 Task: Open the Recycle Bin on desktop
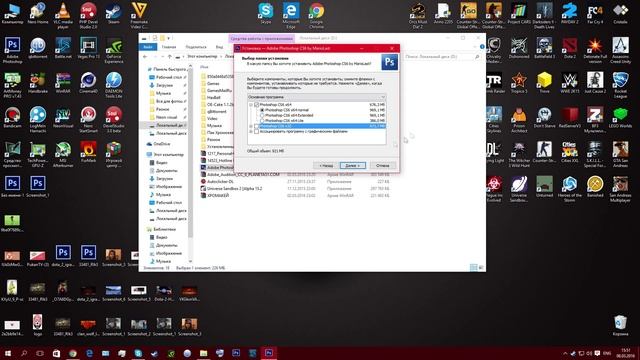click(620, 325)
